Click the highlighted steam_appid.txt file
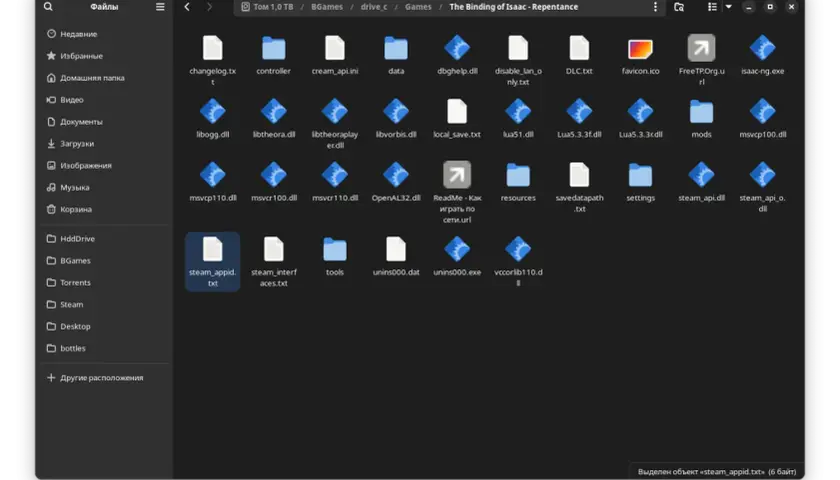This screenshot has height=480, width=840. click(213, 261)
